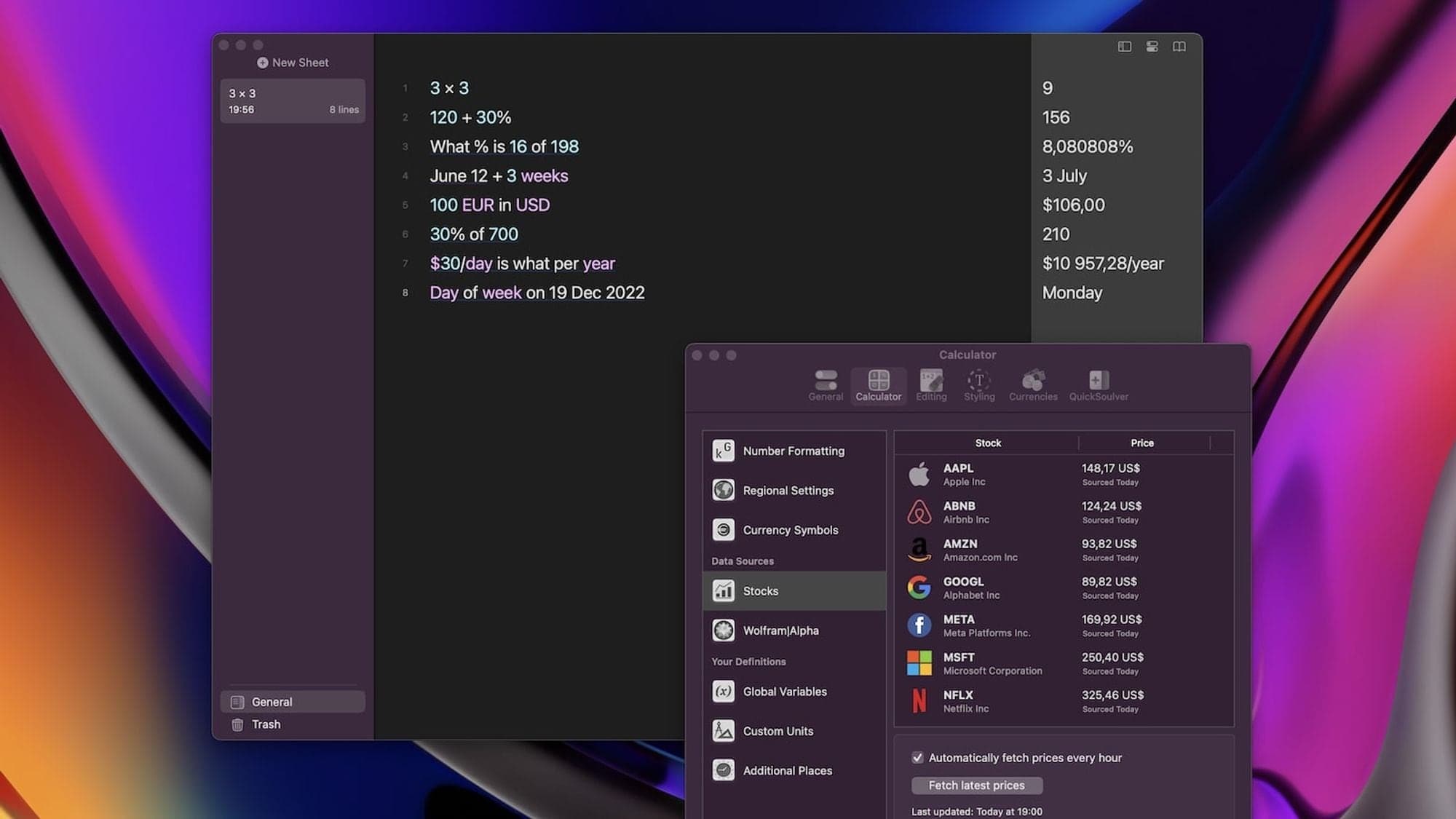Open the format options icon in top toolbar
This screenshot has width=1456, height=819.
1152,47
